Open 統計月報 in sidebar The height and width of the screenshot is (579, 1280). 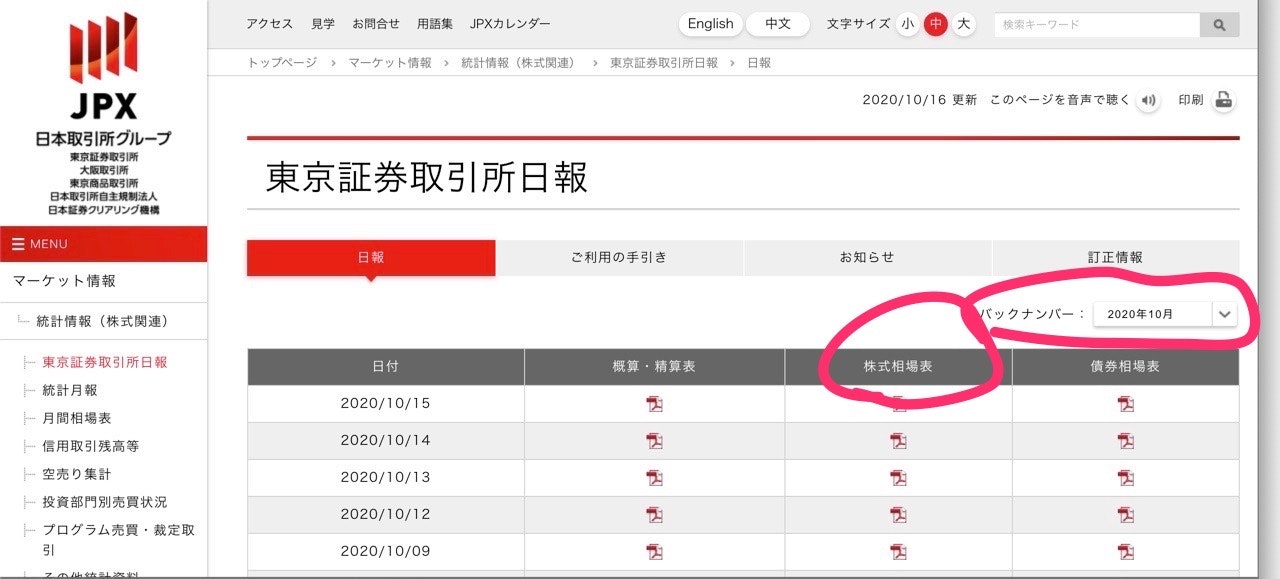coord(70,391)
